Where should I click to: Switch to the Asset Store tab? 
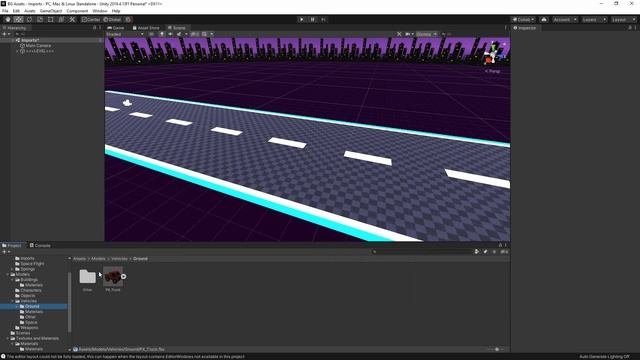click(146, 28)
